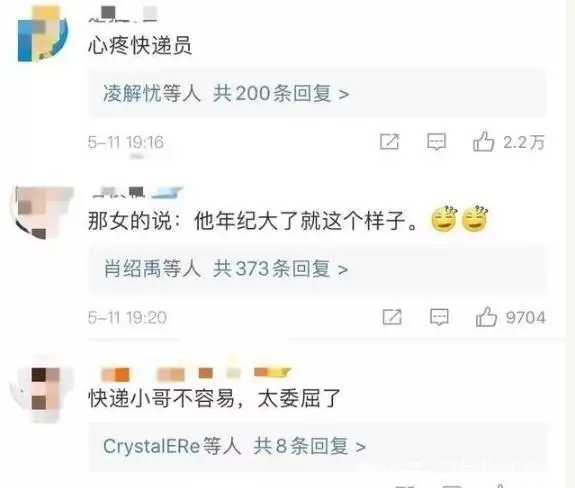Expand 共8条回复 replies
This screenshot has height=488, width=575.
tap(310, 446)
